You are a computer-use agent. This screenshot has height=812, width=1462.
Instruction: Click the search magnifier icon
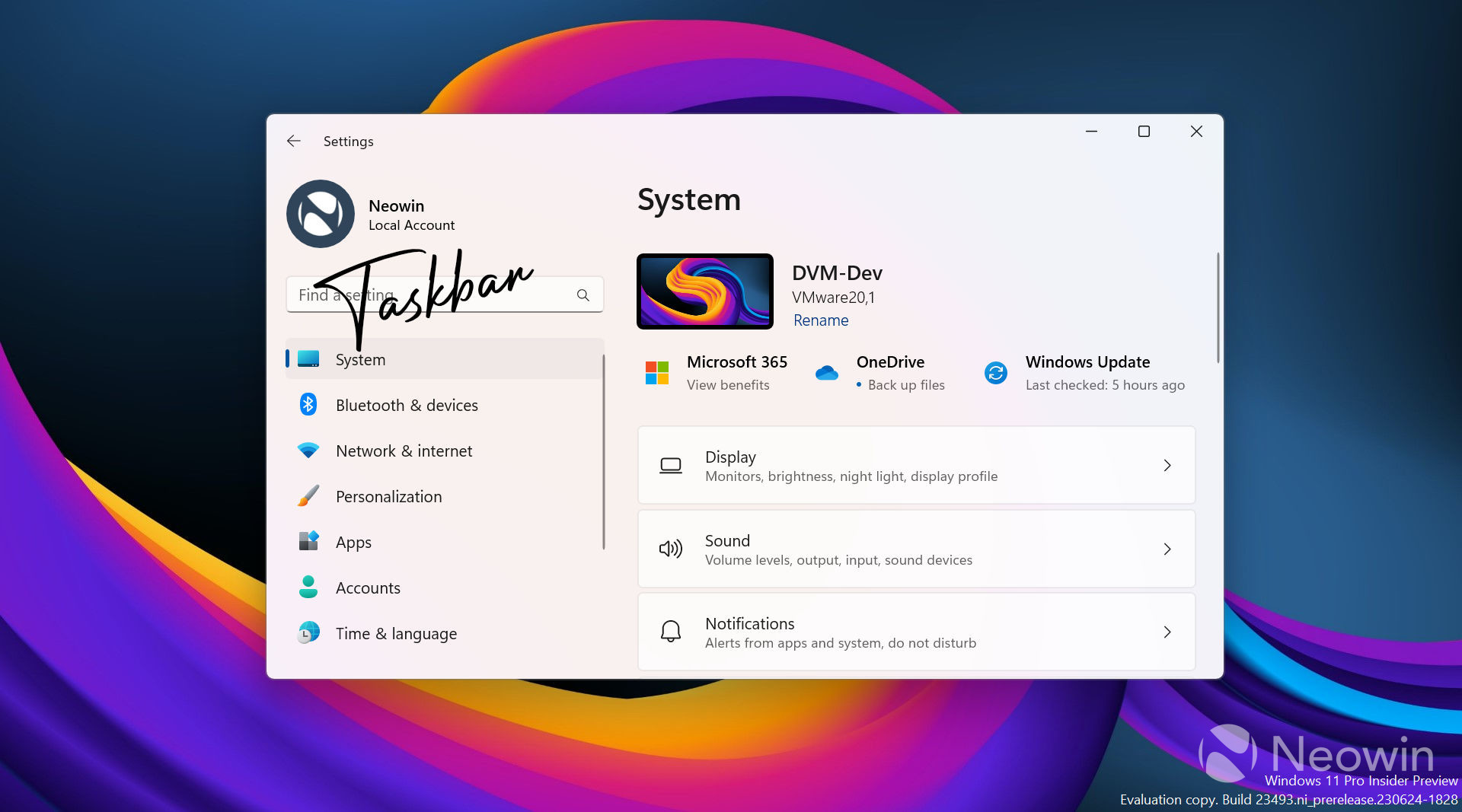click(x=583, y=295)
